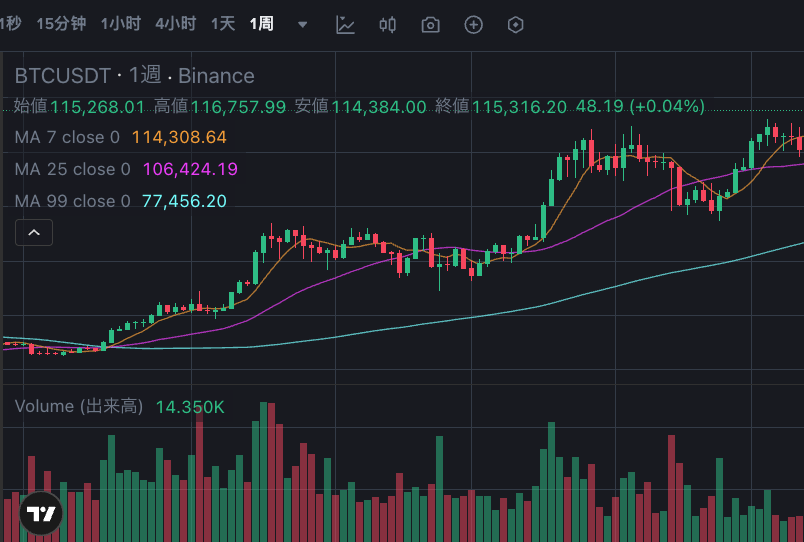Switch to the 15分钟 timeframe

(x=61, y=24)
